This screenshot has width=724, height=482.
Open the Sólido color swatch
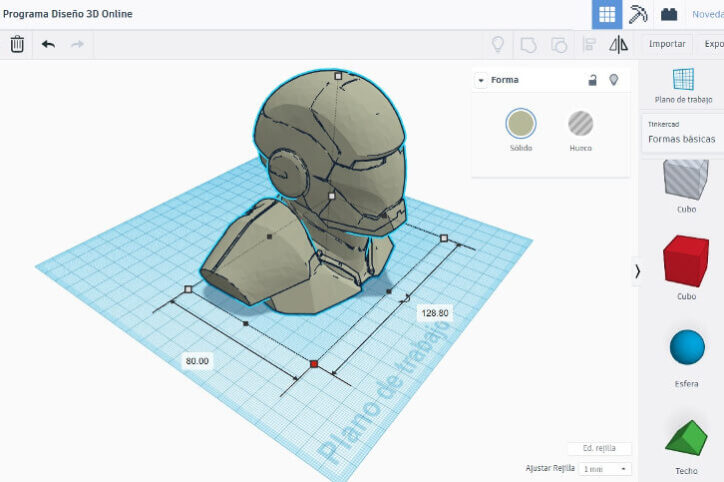(520, 124)
